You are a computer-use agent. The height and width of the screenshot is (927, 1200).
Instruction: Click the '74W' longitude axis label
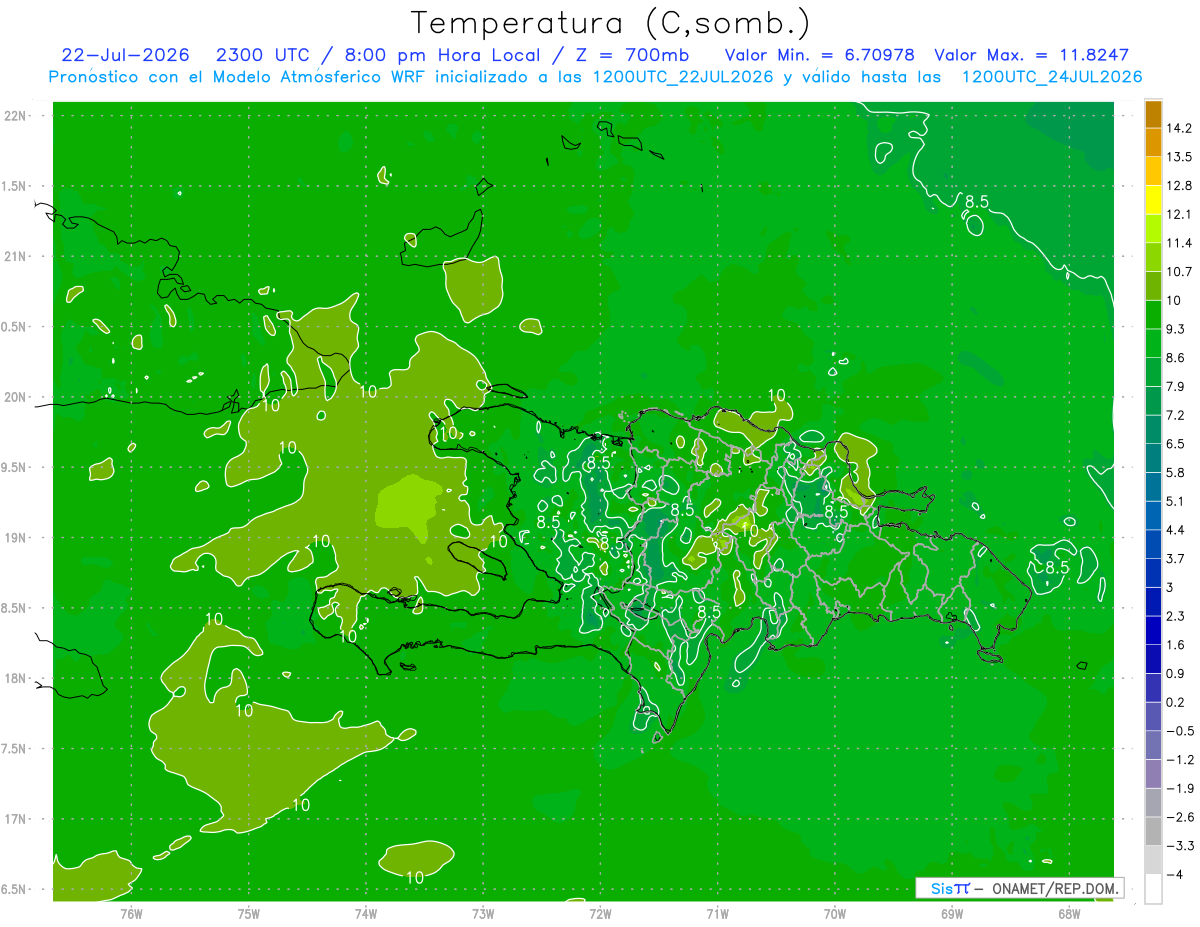tap(366, 914)
